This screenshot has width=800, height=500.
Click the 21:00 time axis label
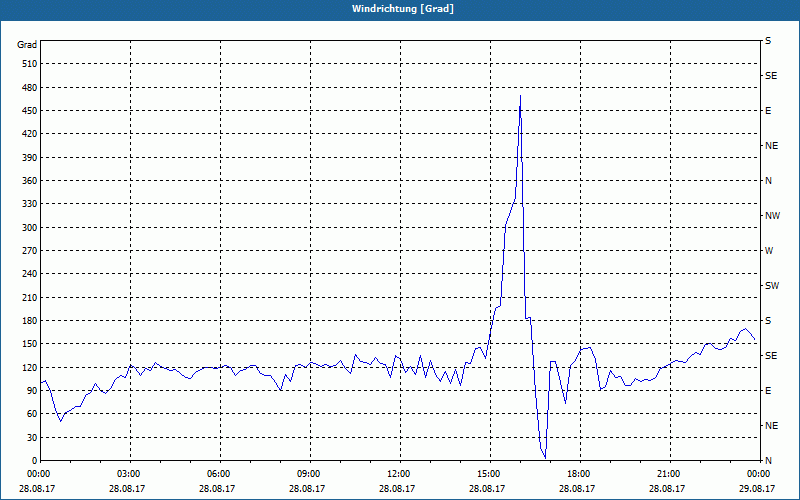670,474
